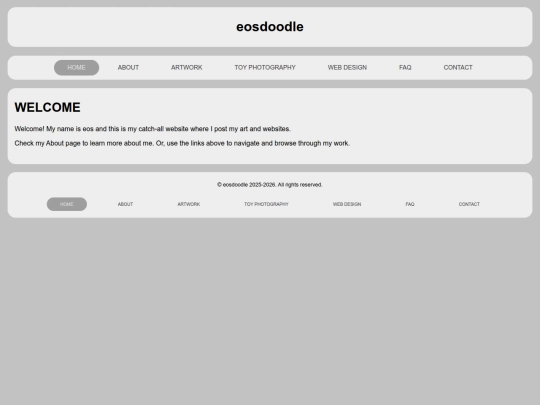Open ABOUT in the top navigation bar

[x=128, y=68]
